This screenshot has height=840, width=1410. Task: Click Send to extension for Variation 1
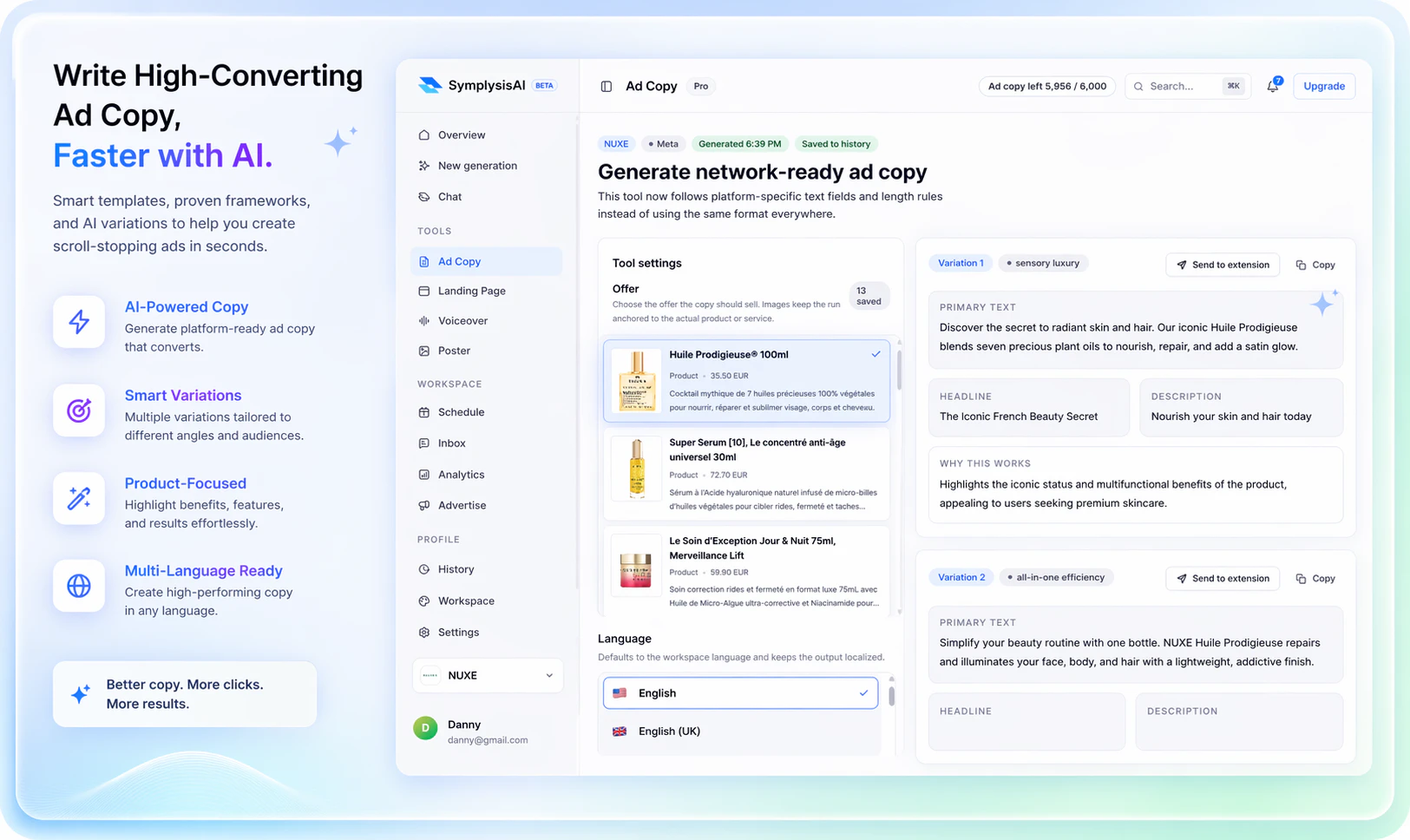(1223, 265)
